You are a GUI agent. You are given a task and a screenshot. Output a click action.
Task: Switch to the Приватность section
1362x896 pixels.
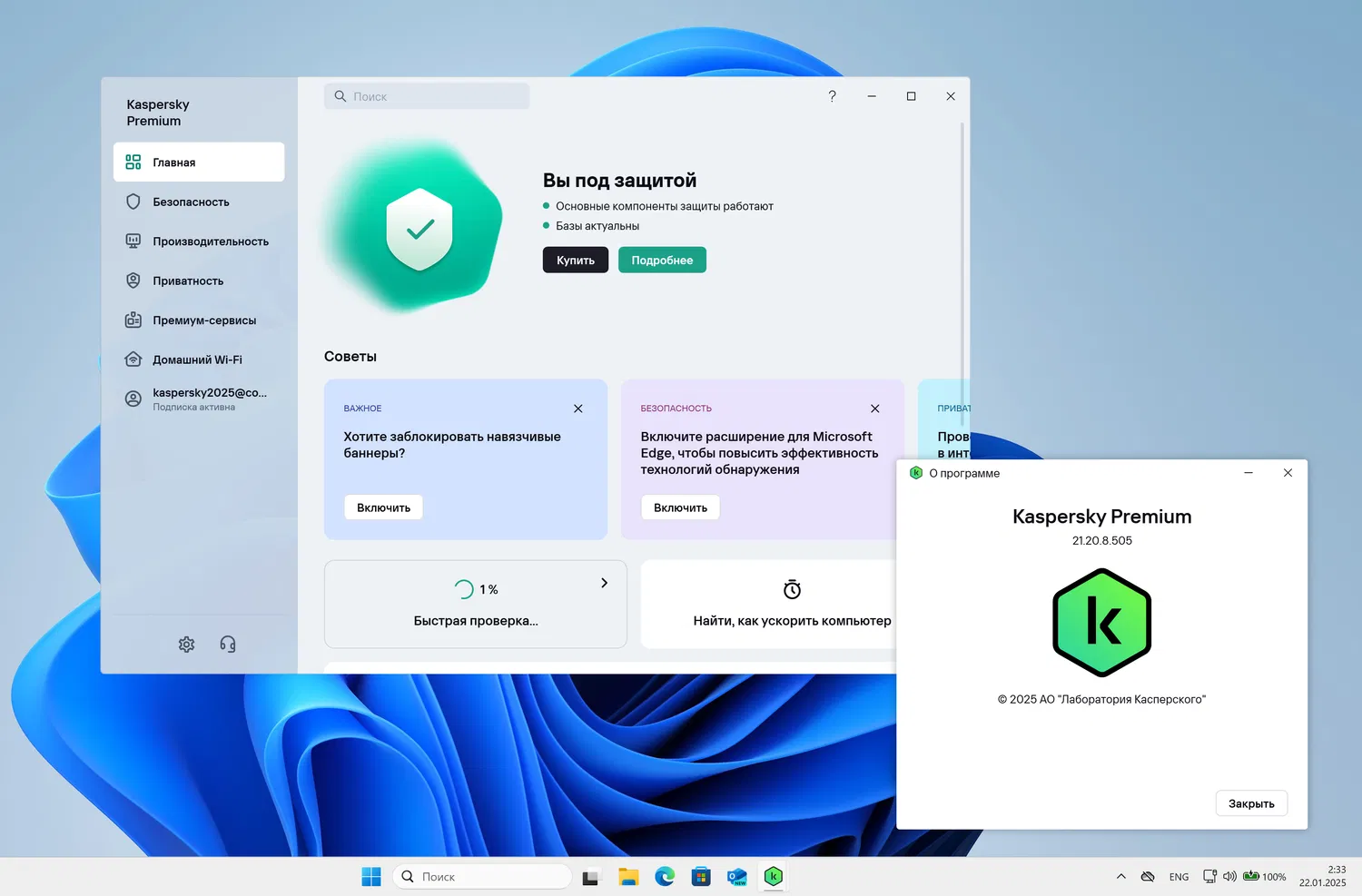199,281
